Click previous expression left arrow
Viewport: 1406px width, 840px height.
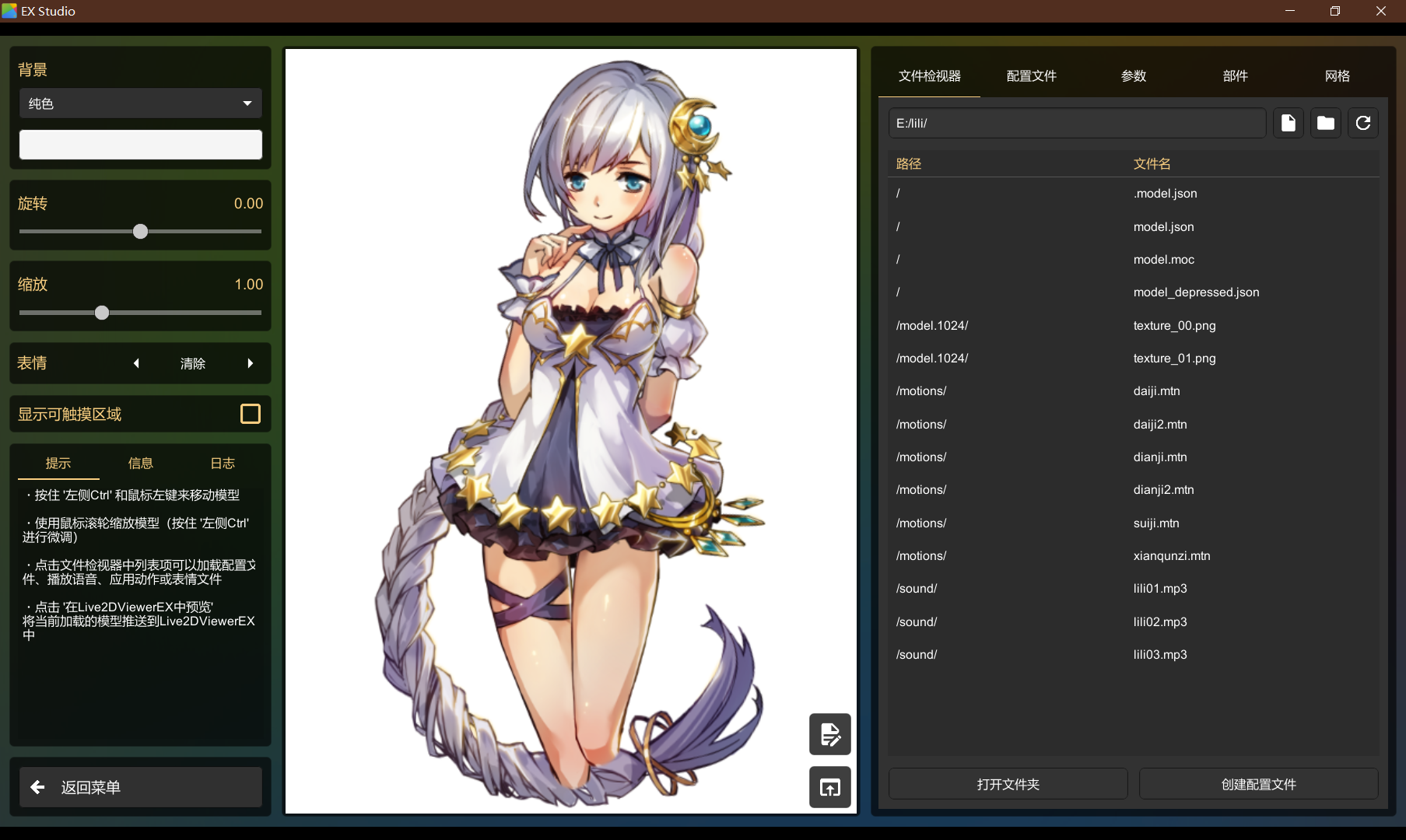136,363
